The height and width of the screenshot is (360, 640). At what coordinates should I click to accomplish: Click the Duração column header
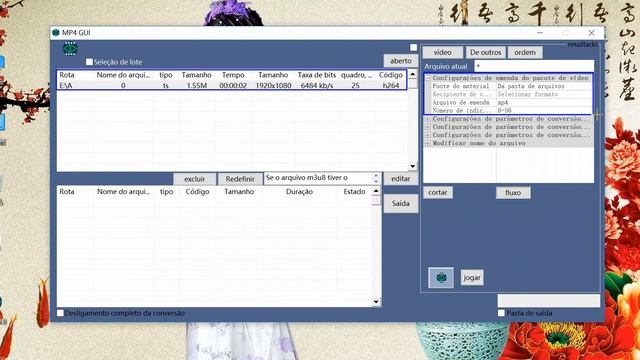pos(299,191)
